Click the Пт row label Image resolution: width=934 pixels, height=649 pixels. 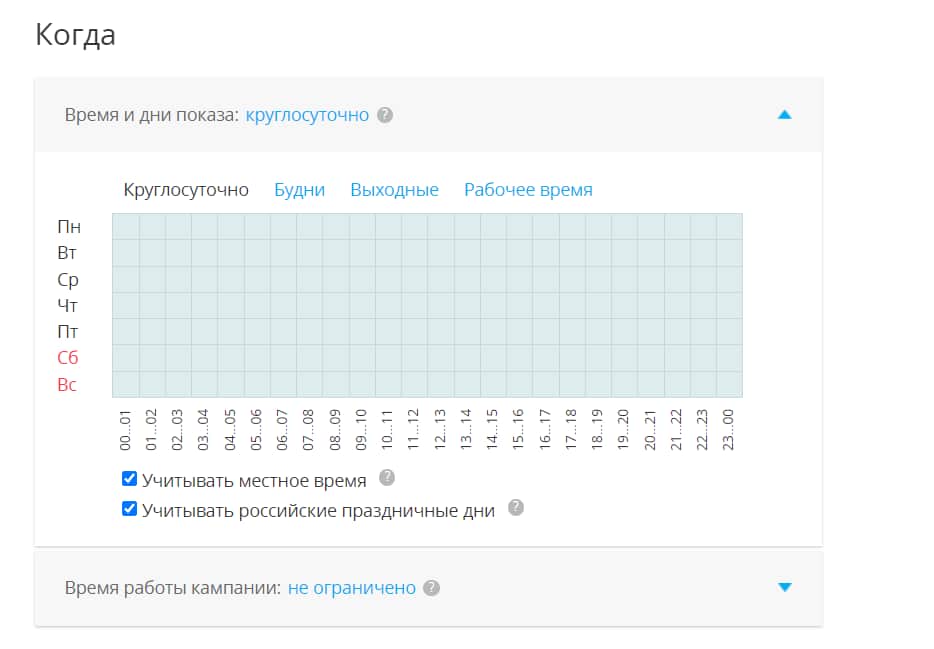[67, 332]
